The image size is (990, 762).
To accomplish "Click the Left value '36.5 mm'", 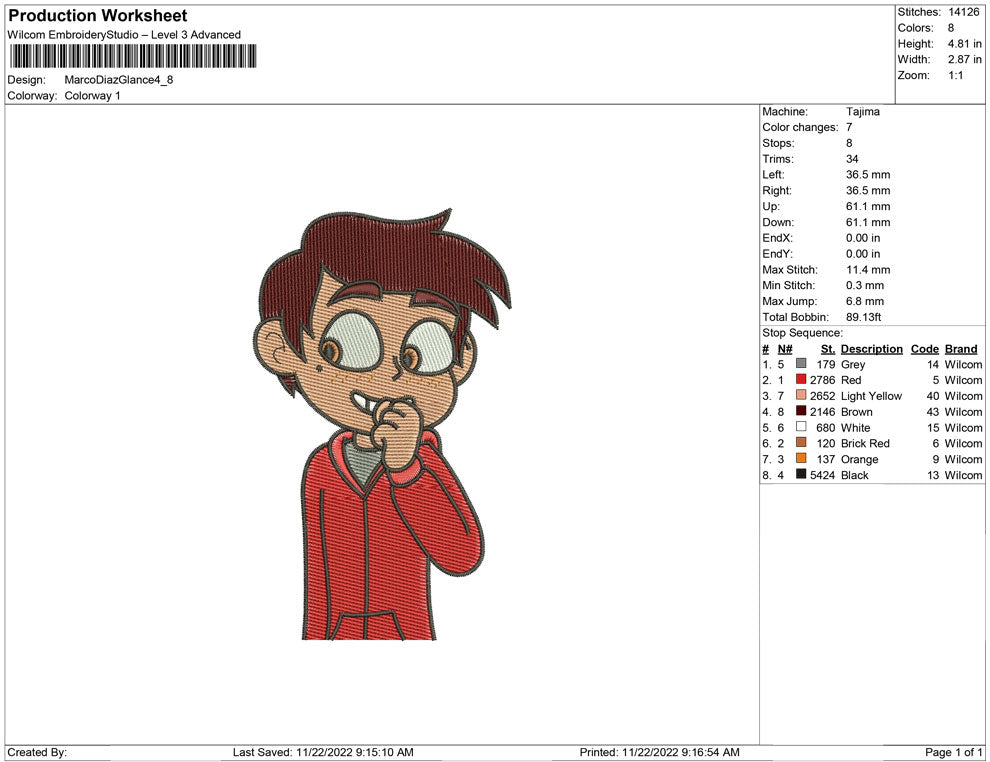I will pyautogui.click(x=868, y=174).
